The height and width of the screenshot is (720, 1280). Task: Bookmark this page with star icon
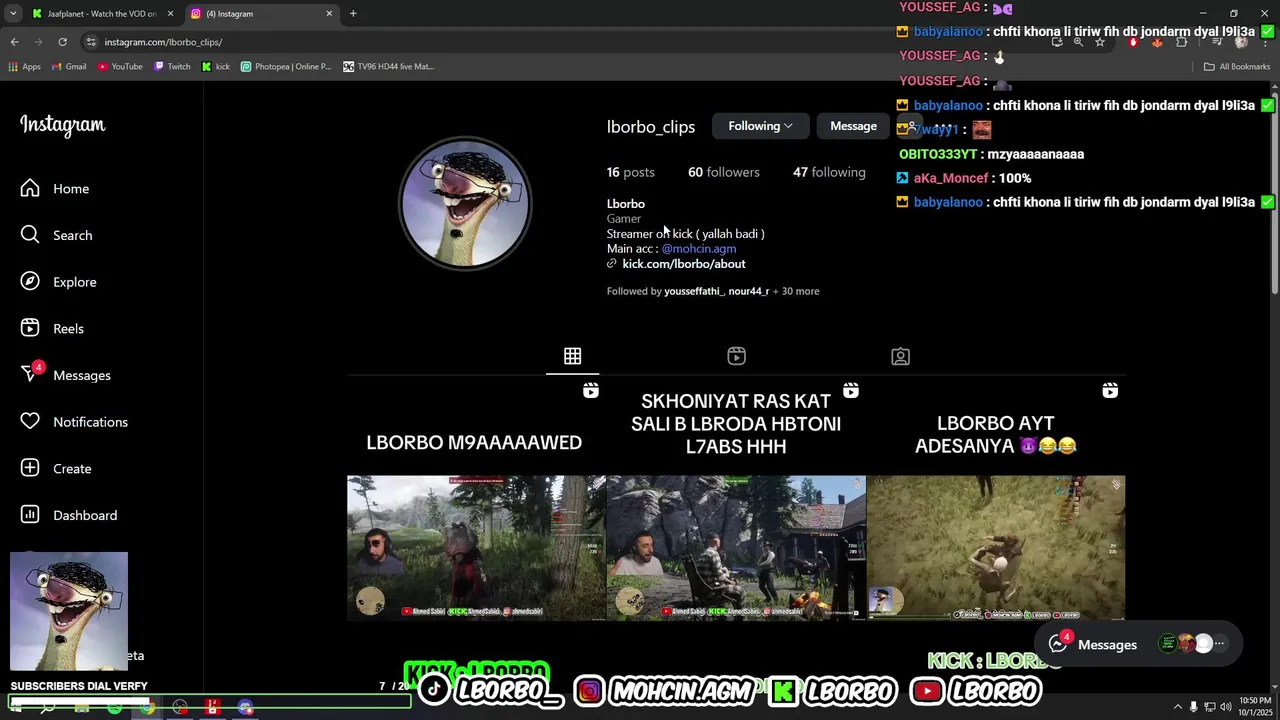click(x=1100, y=42)
